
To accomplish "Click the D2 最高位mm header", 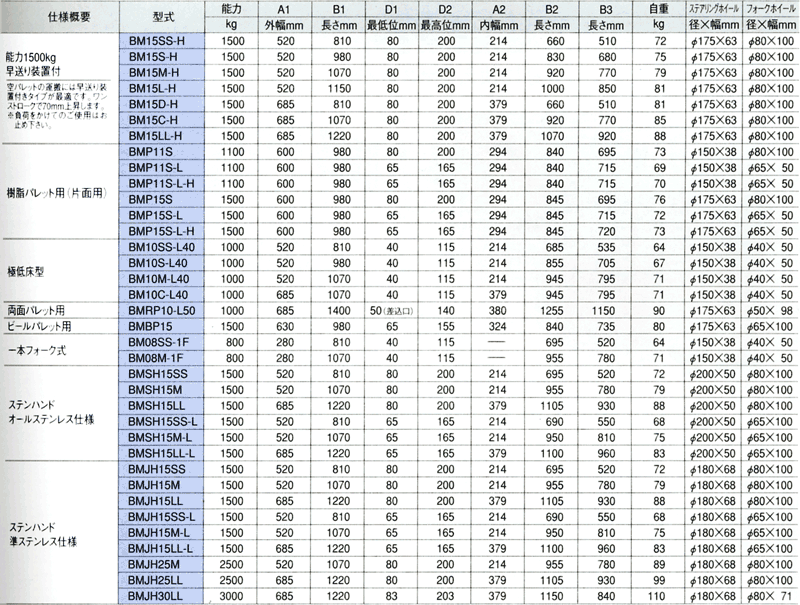I will (445, 17).
